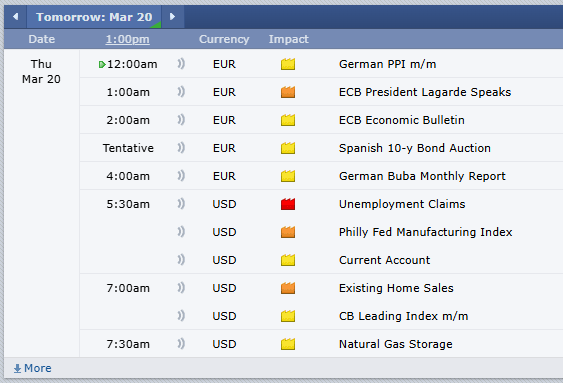563x383 pixels.
Task: Click the red impact icon for Unemployment Claims
Action: click(x=288, y=204)
